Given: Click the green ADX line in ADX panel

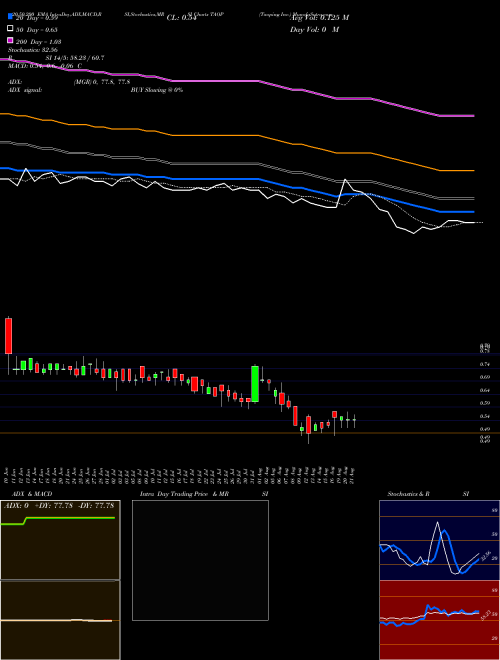Looking at the screenshot, I should pos(67,518).
